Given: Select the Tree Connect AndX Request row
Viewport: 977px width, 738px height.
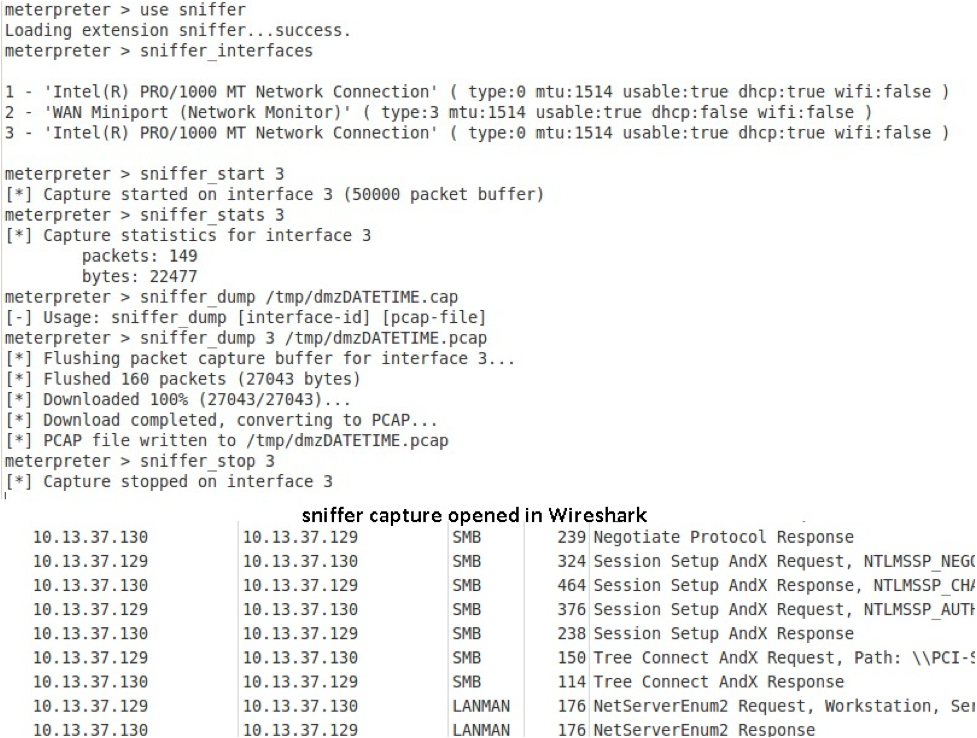Looking at the screenshot, I should (488, 658).
